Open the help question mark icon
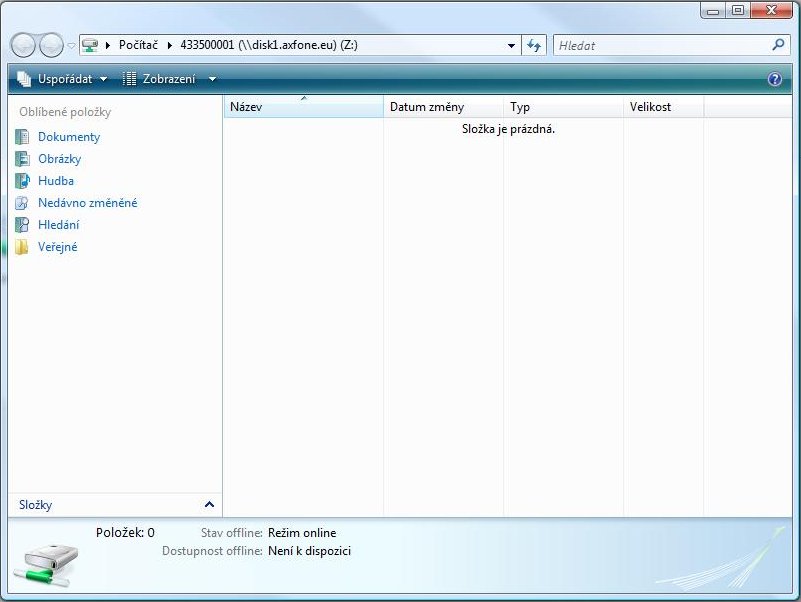Image resolution: width=801 pixels, height=602 pixels. coord(774,79)
